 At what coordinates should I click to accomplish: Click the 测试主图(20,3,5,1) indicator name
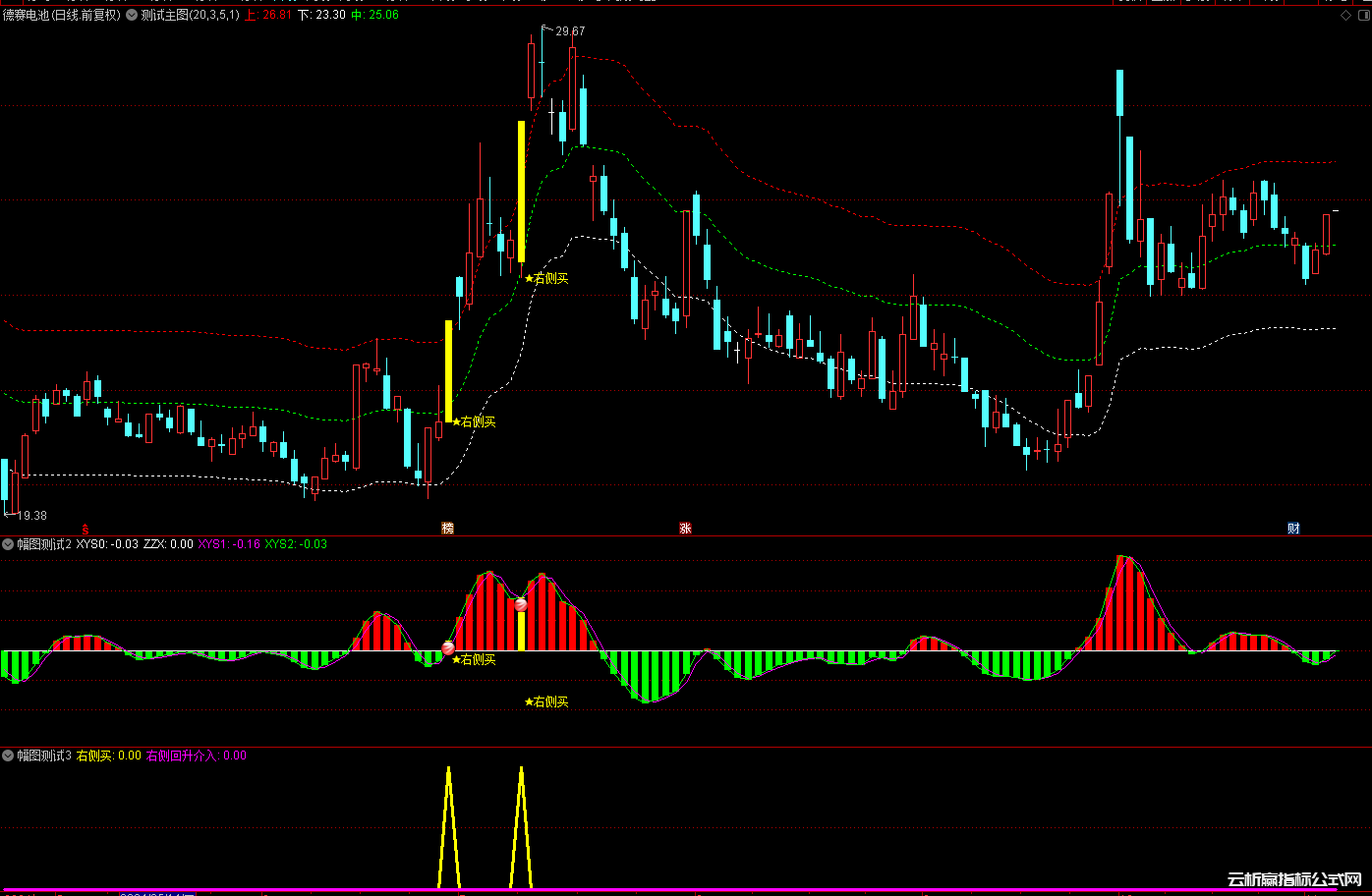[x=190, y=16]
